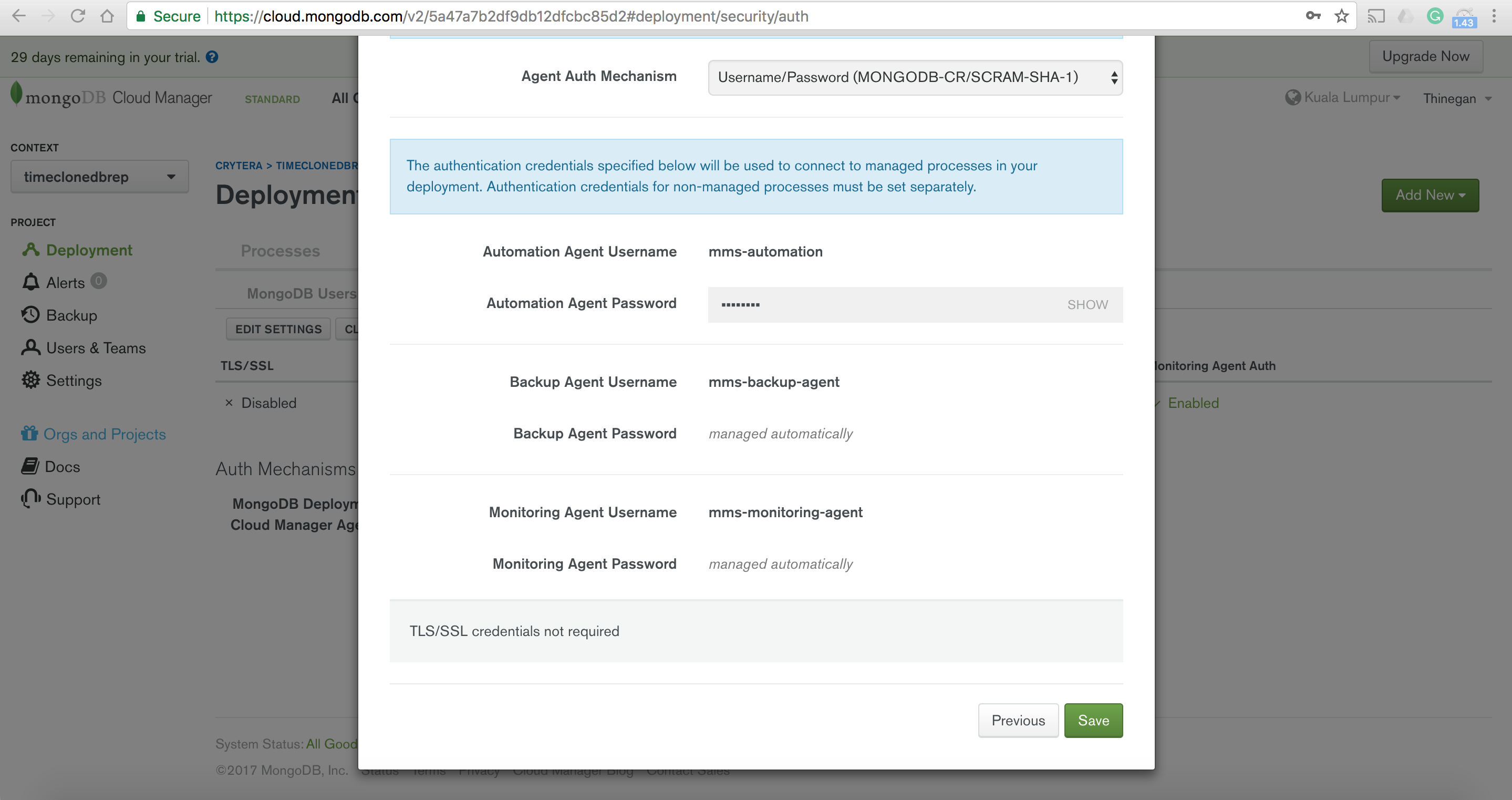Click the Enabled monitoring agent status
Image resolution: width=1512 pixels, height=800 pixels.
click(1193, 403)
